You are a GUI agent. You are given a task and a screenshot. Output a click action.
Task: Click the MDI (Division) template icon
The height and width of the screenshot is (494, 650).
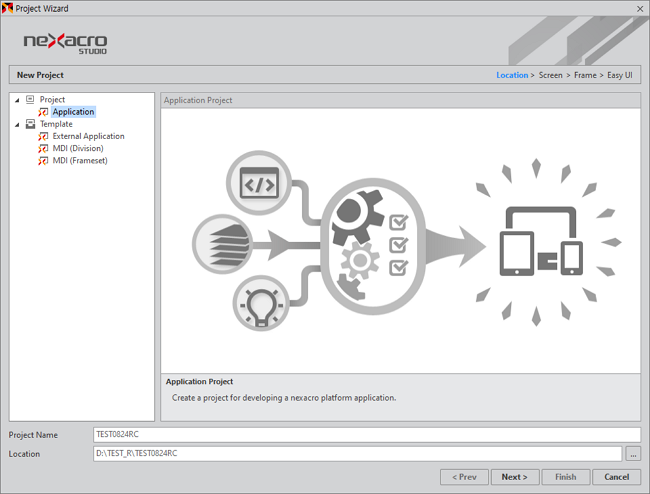[x=43, y=148]
